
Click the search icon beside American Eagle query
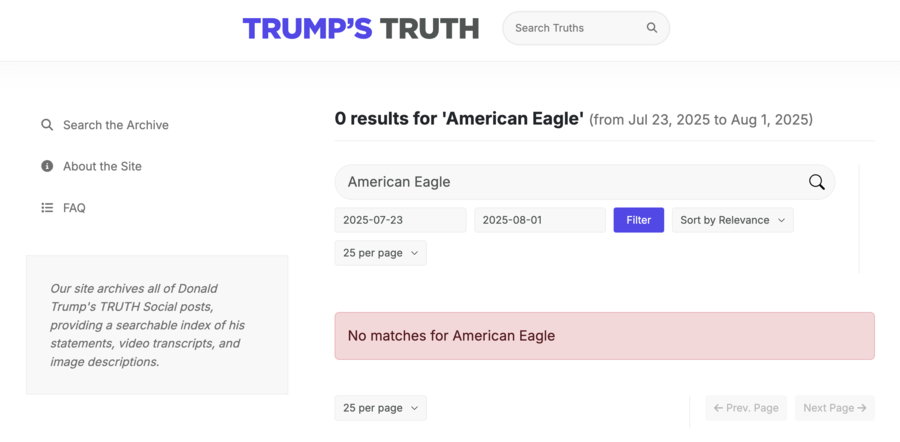pos(816,182)
